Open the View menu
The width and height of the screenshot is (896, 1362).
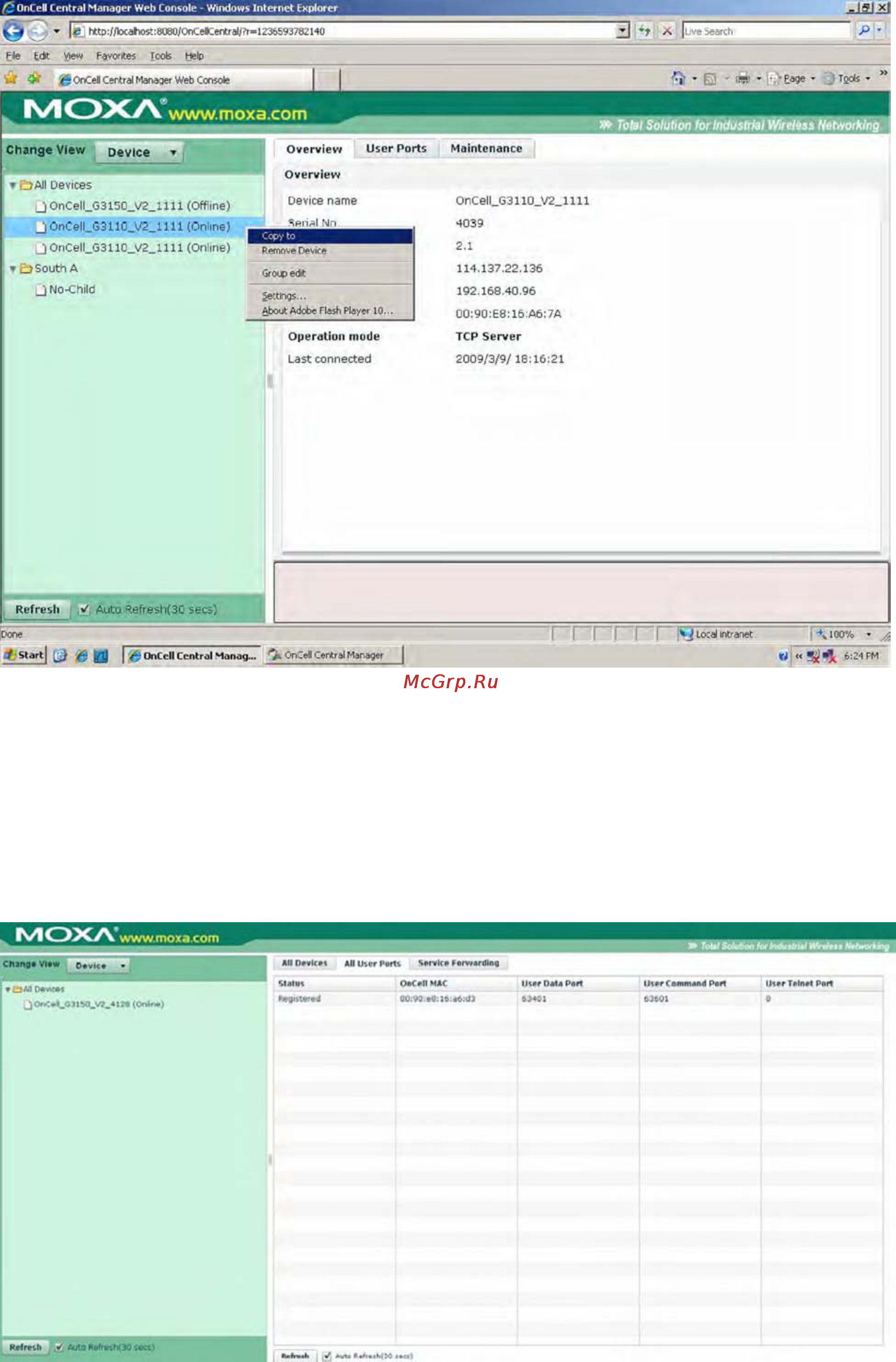tap(73, 56)
